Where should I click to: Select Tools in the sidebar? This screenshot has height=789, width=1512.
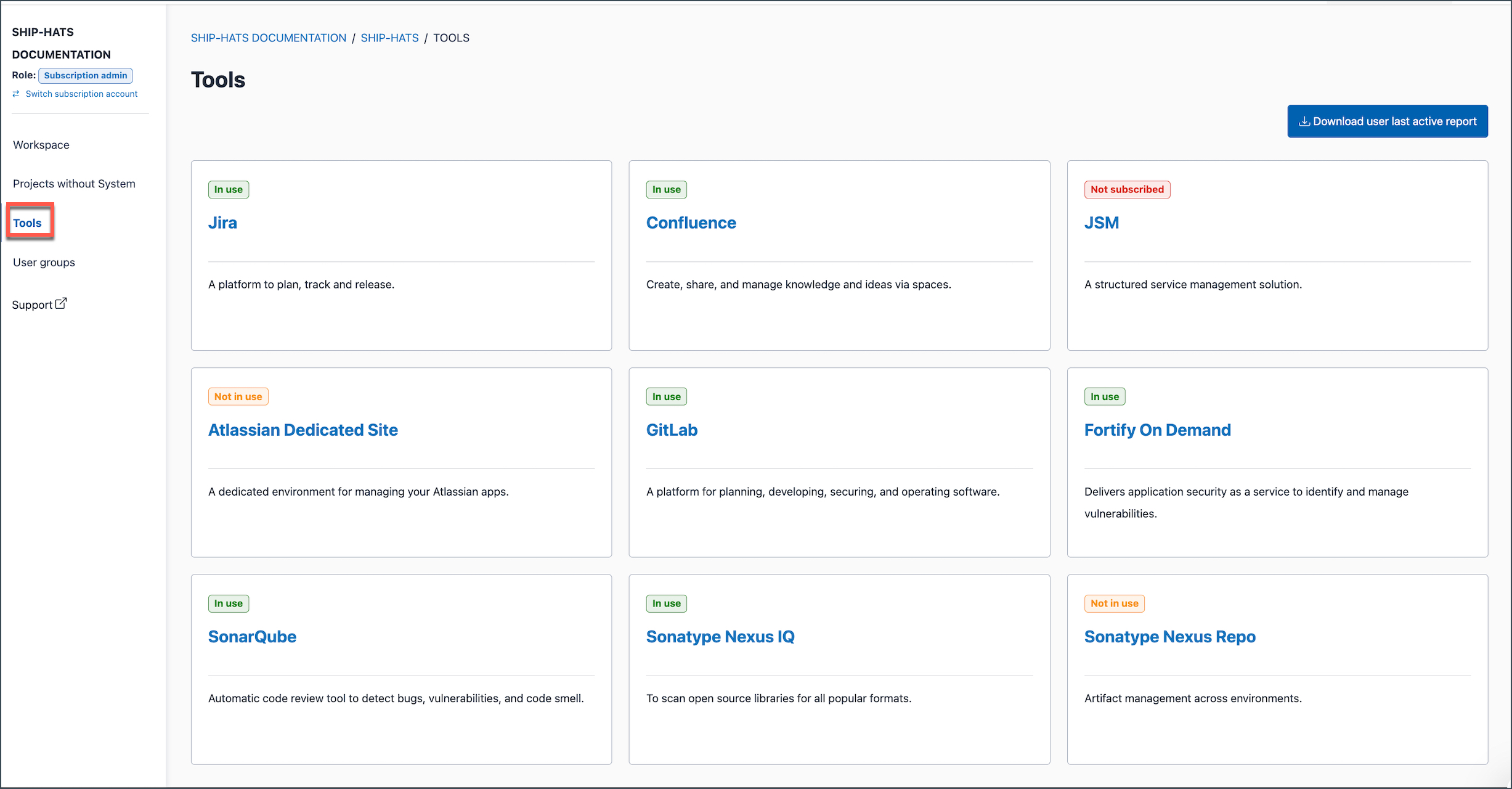[28, 223]
